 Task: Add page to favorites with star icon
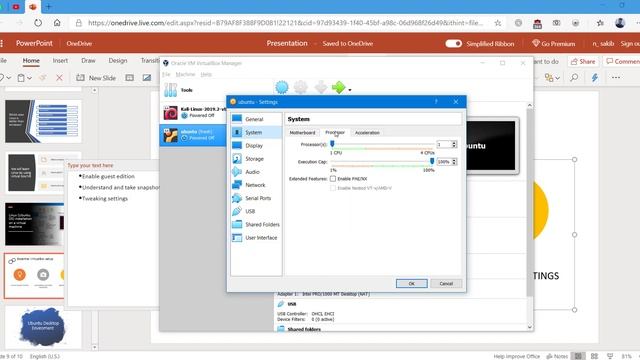[498, 23]
